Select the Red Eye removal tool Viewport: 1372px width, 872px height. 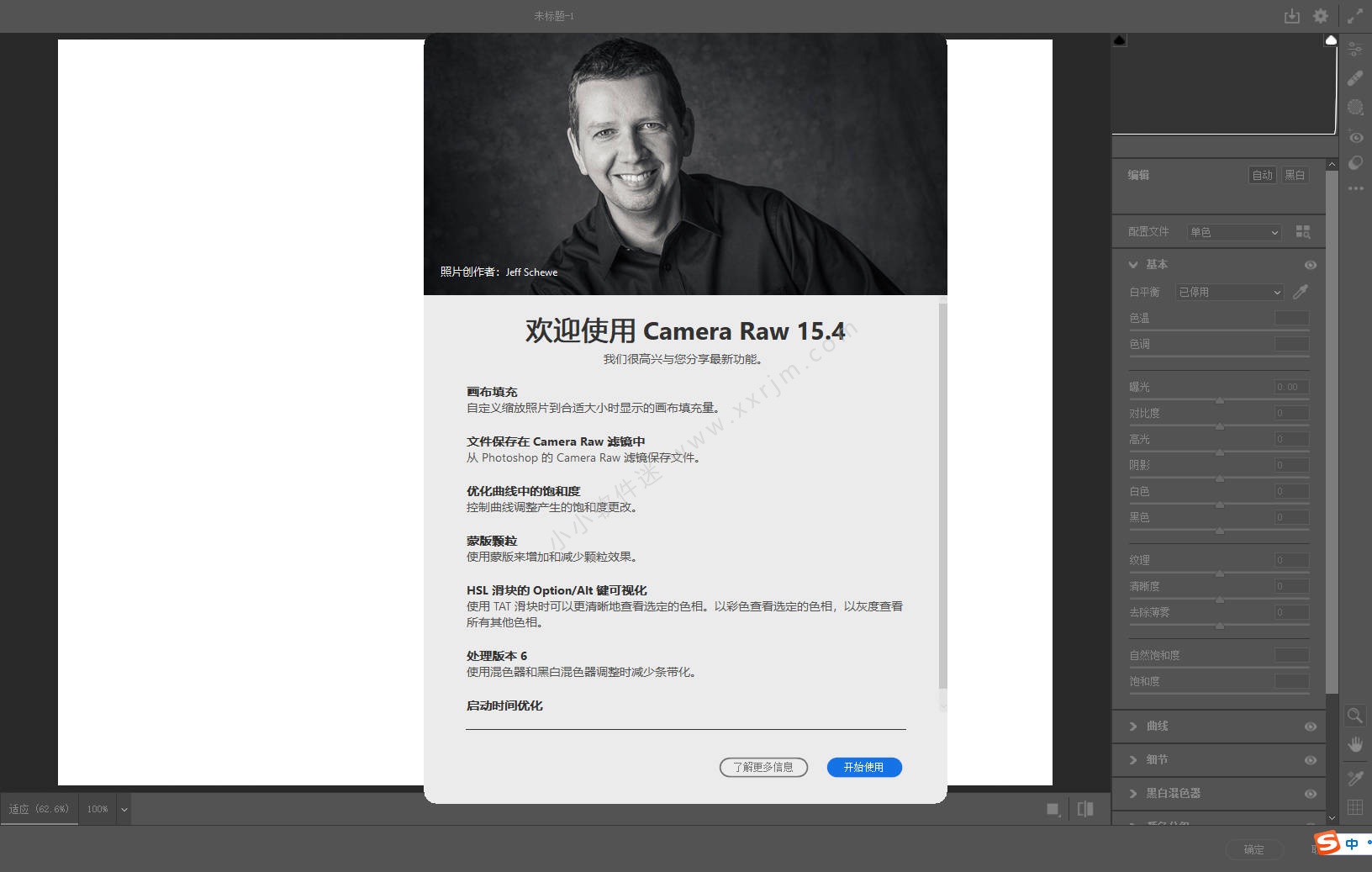tap(1355, 137)
